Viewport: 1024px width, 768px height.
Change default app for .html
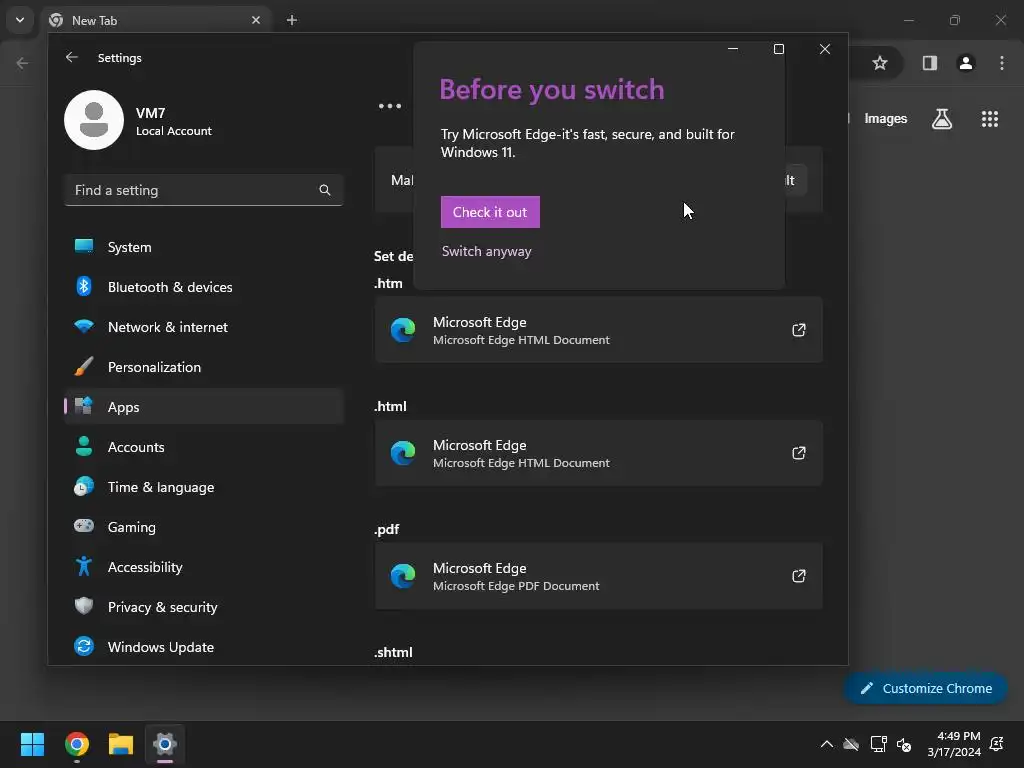click(598, 453)
